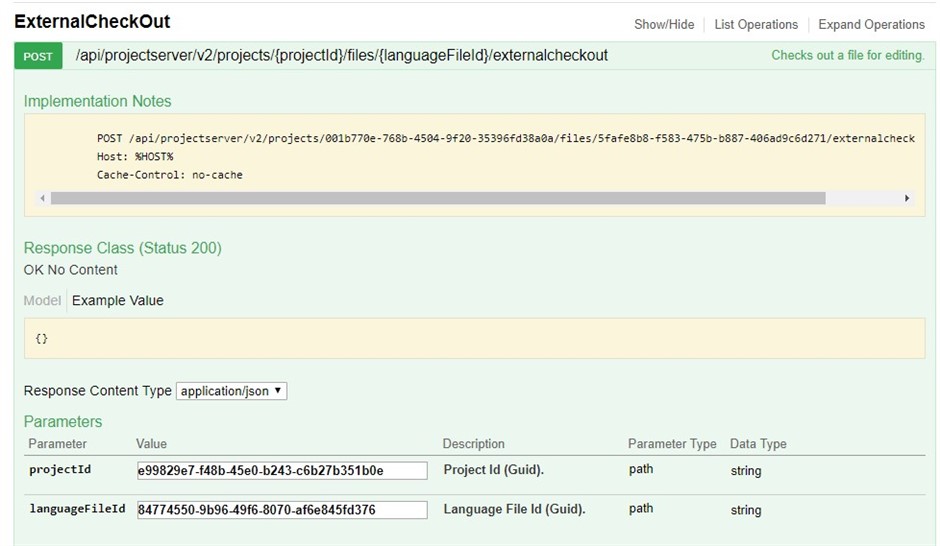
Task: Click the Implementation Notes code block
Action: pos(475,165)
